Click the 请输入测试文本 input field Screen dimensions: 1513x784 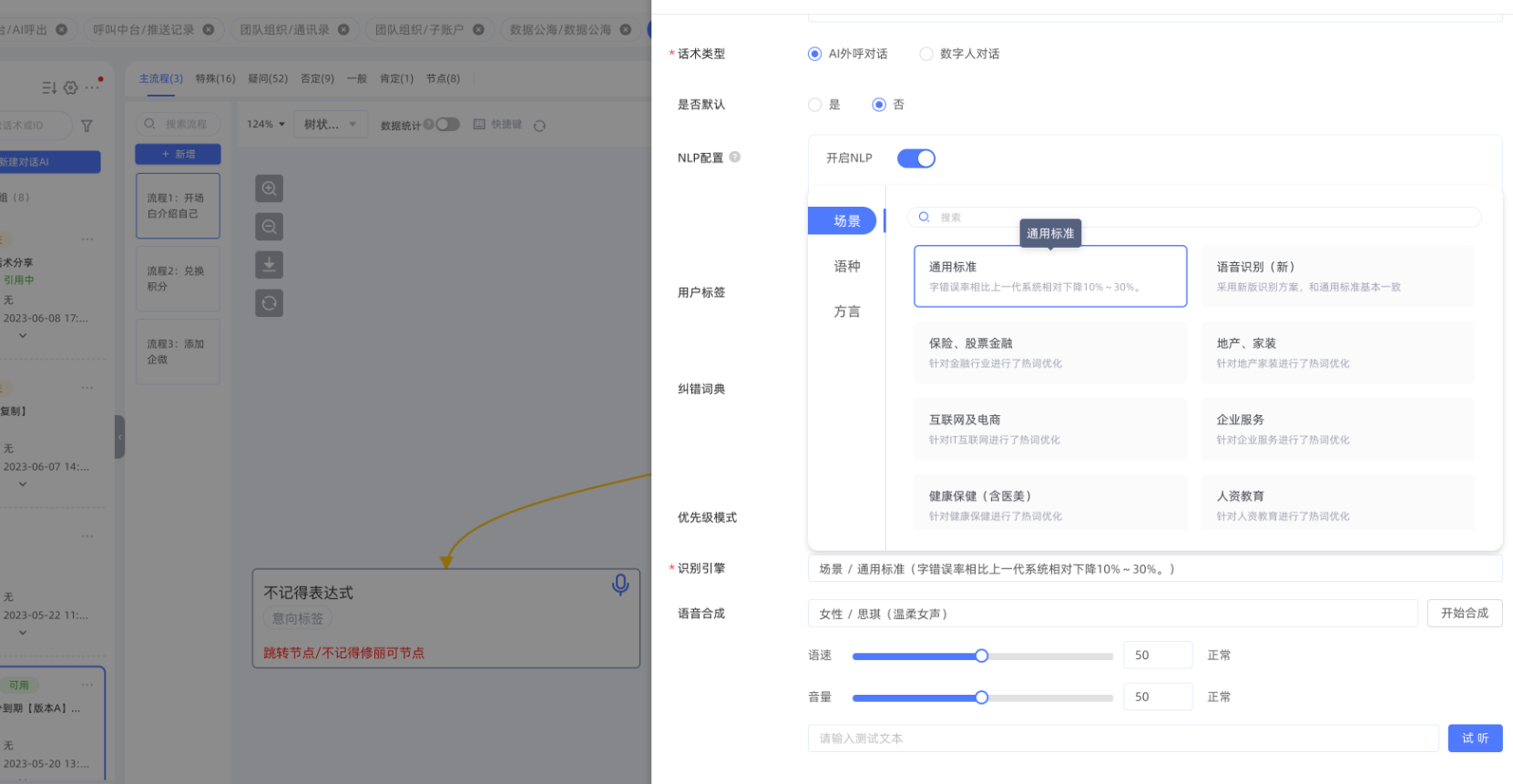pos(1122,738)
